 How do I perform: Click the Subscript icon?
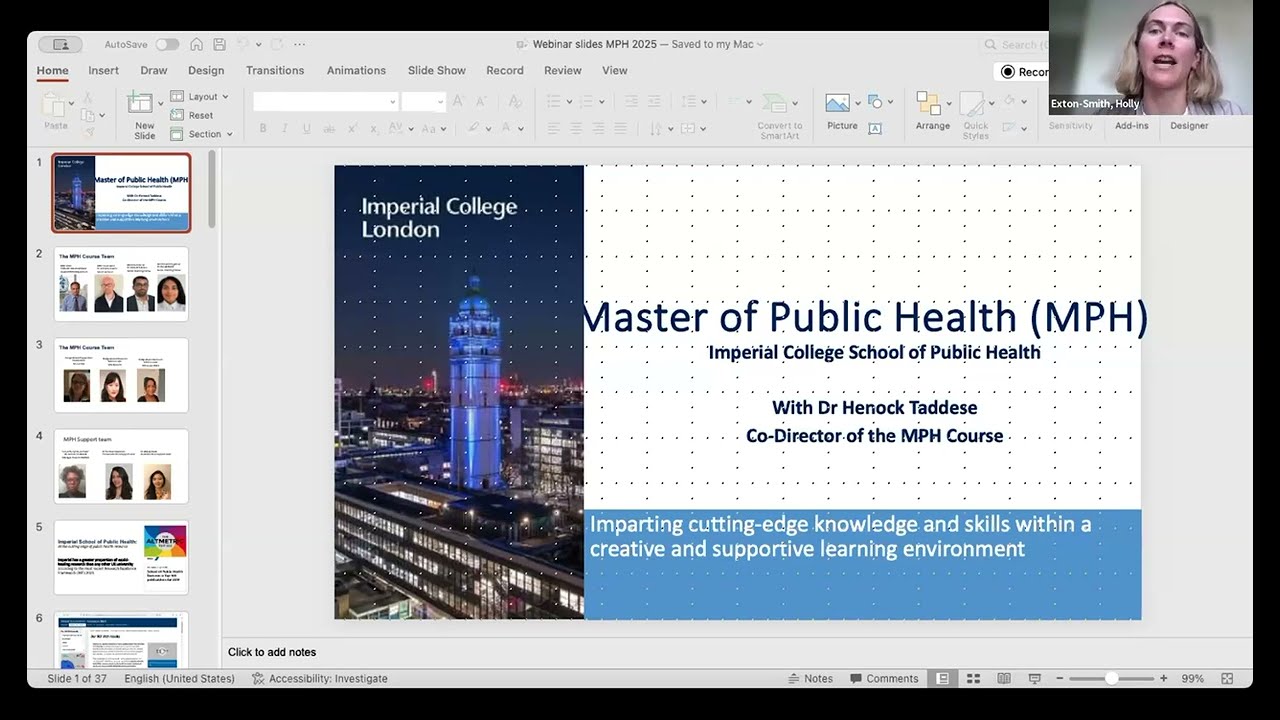point(373,129)
